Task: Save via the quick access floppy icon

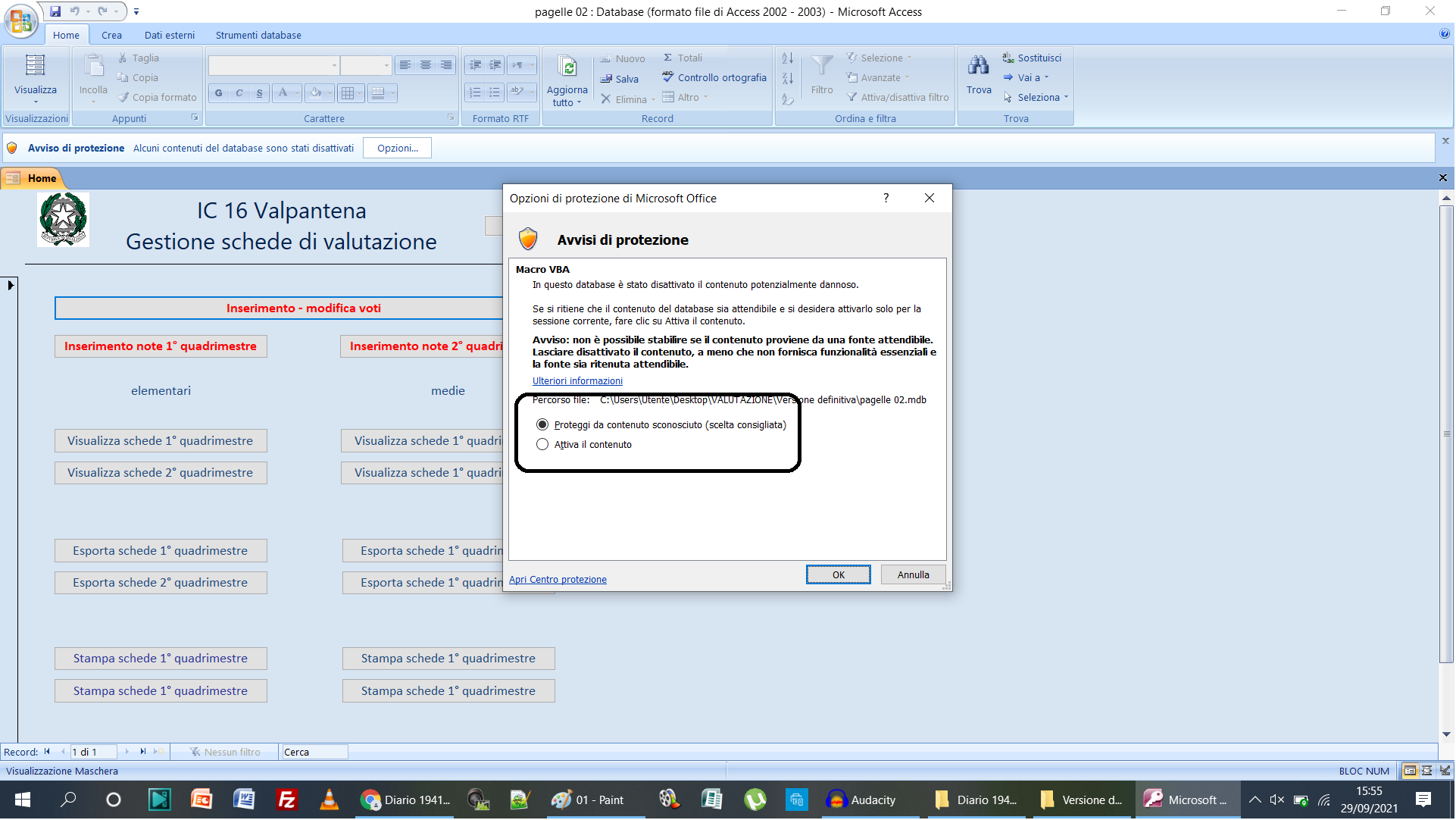Action: pos(55,11)
